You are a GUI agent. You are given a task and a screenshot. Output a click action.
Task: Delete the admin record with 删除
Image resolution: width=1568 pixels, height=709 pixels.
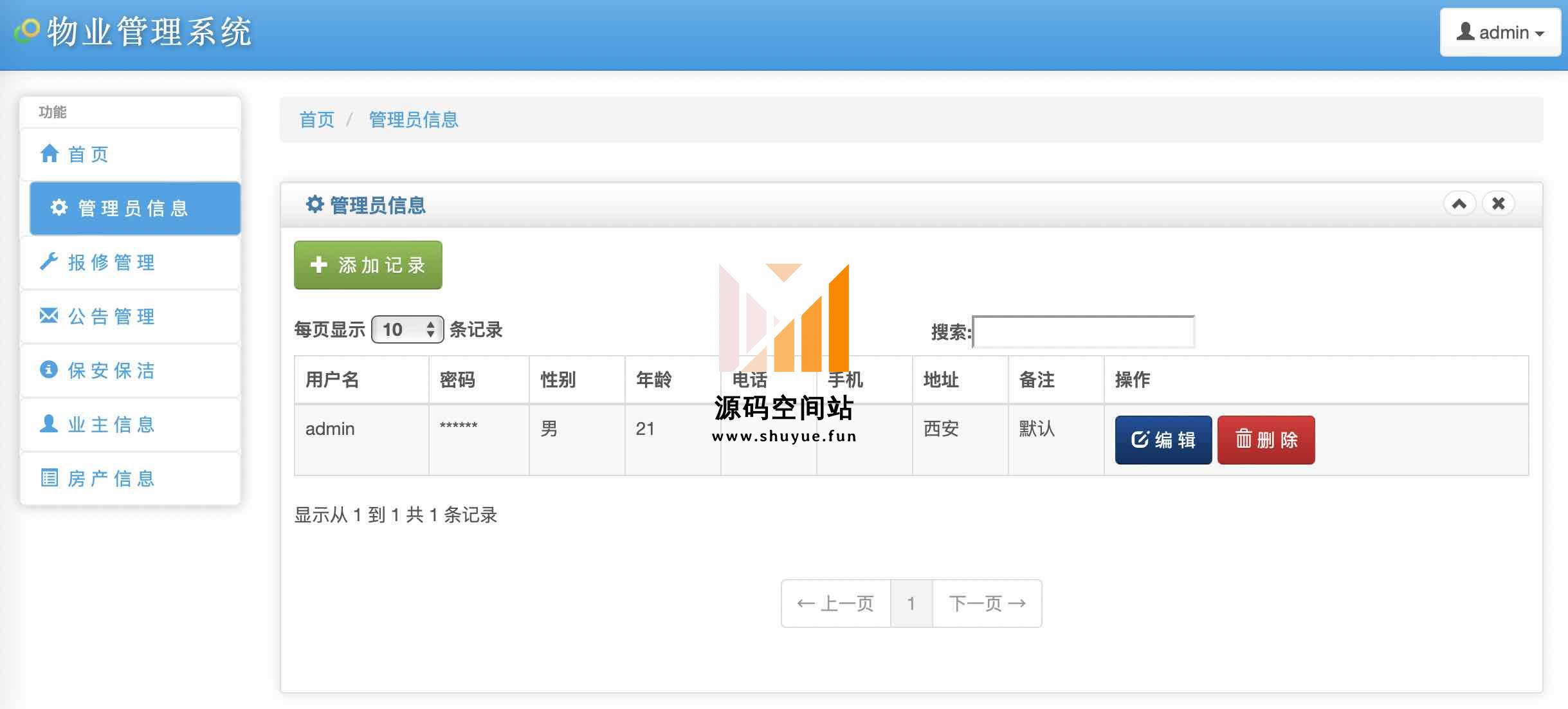[x=1266, y=440]
